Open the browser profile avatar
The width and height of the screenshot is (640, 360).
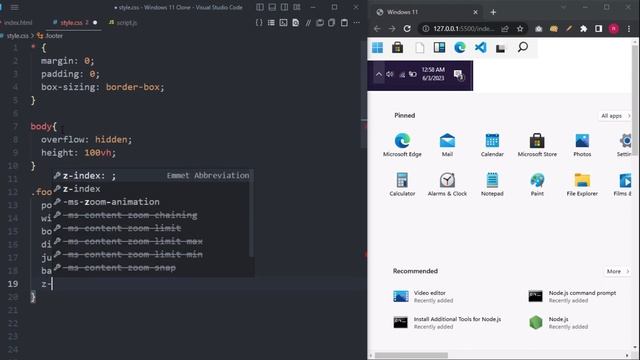pyautogui.click(x=613, y=29)
